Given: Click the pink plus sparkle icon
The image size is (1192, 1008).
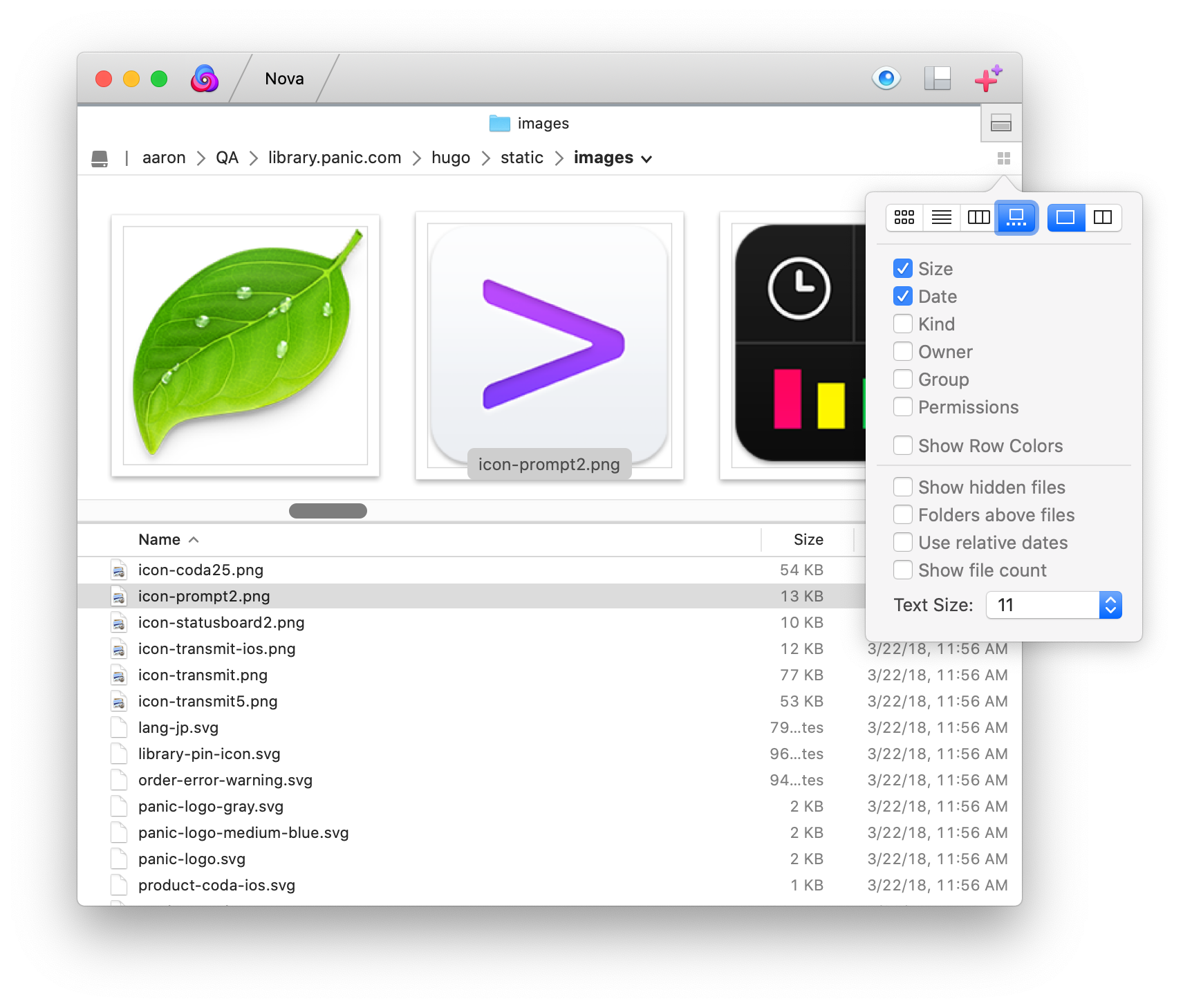Looking at the screenshot, I should coord(988,78).
